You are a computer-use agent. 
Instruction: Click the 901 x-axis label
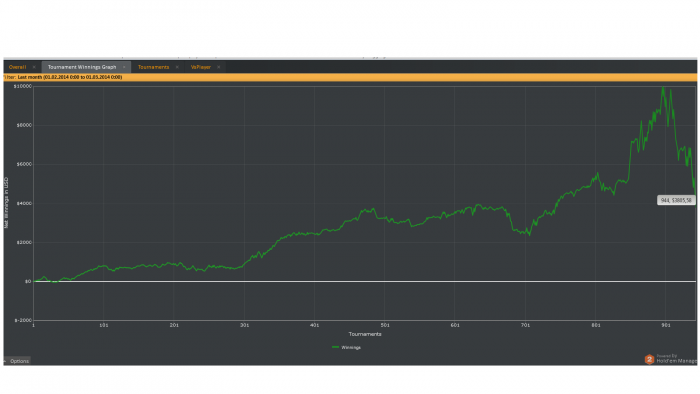[666, 325]
